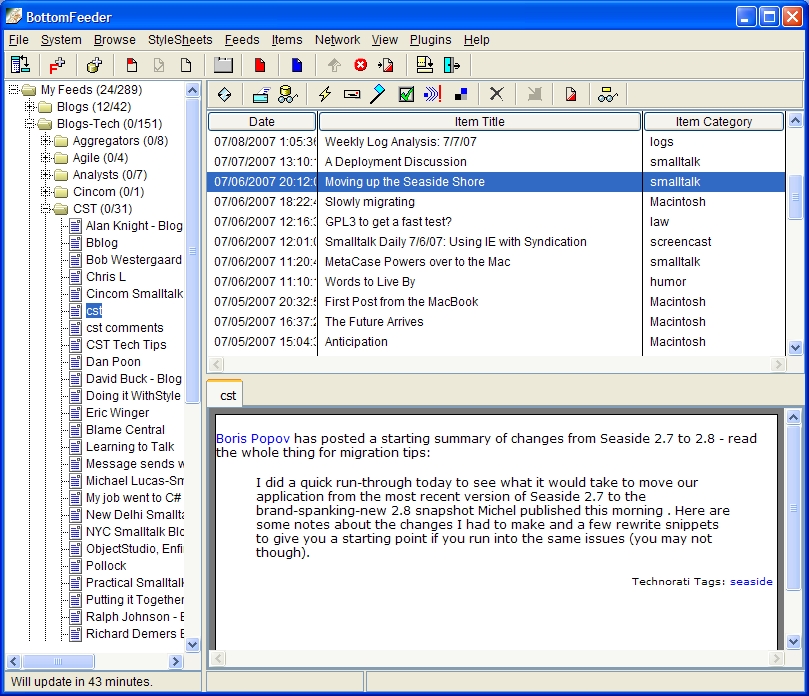Select the item 'Anticipation'

496,342
